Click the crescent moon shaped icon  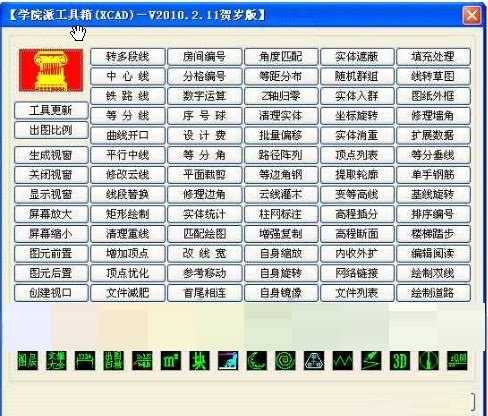pos(257,361)
